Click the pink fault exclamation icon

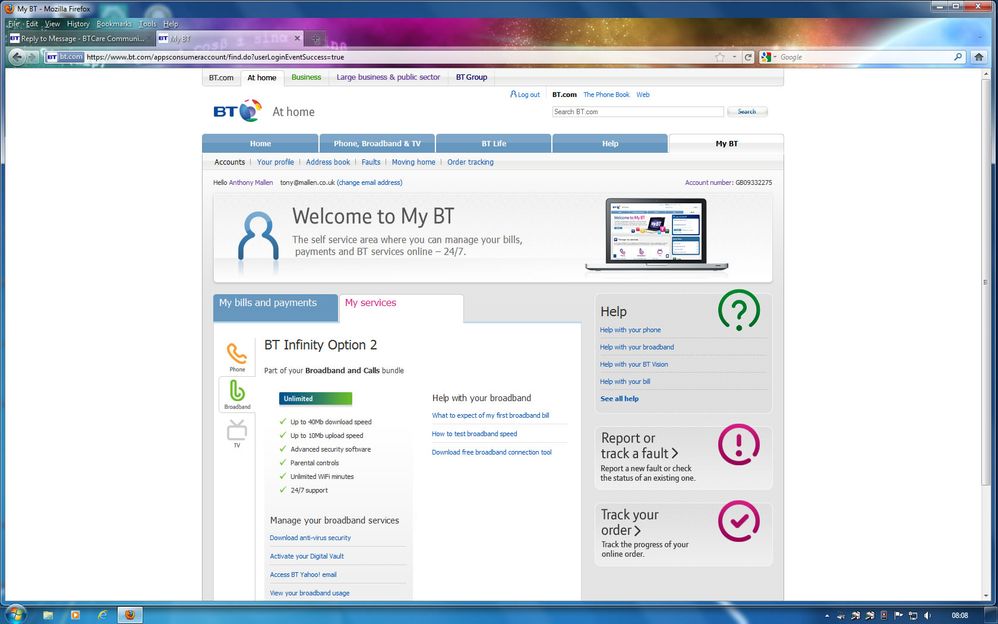tap(739, 444)
